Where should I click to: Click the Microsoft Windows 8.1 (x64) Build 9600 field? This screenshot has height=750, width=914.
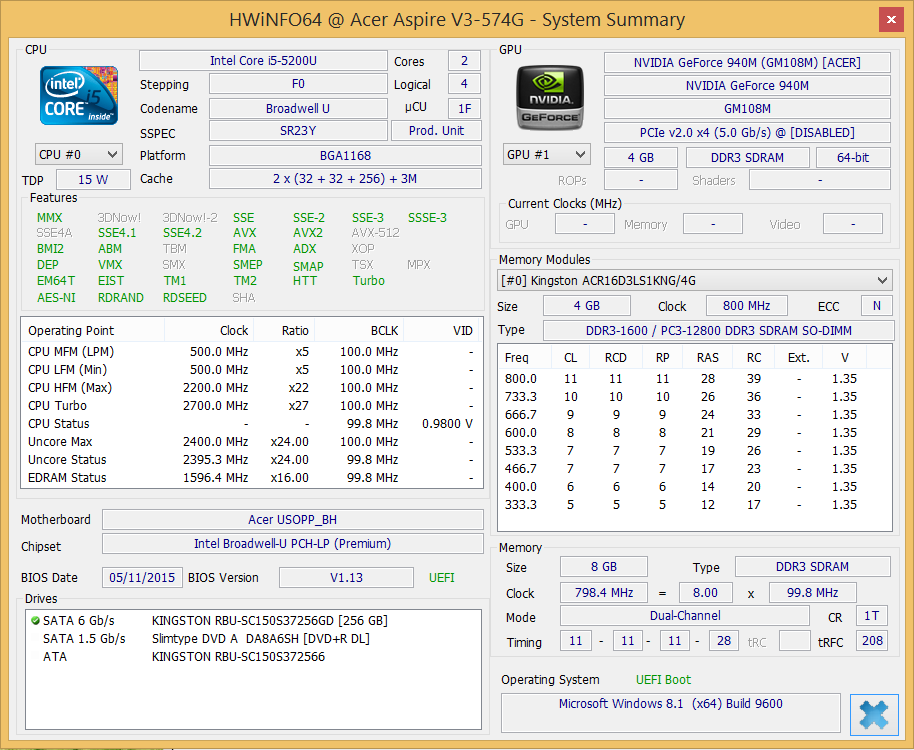[x=670, y=712]
